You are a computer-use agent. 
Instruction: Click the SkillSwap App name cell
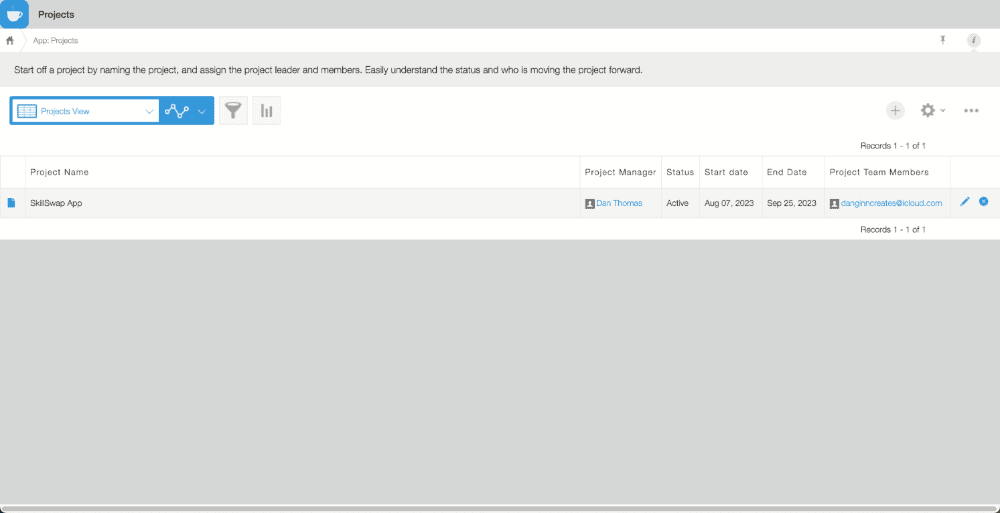click(x=302, y=203)
